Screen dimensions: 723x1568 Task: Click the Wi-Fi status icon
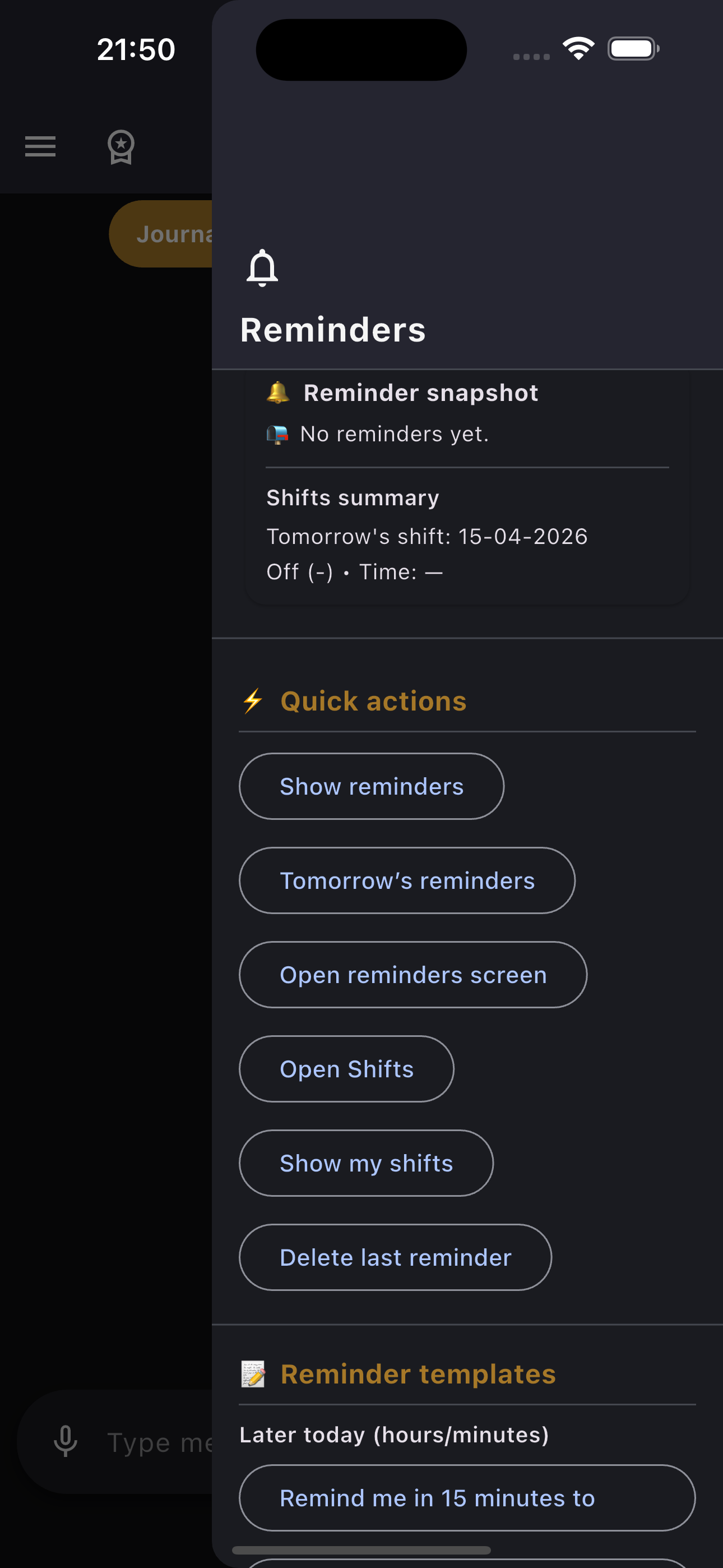578,48
